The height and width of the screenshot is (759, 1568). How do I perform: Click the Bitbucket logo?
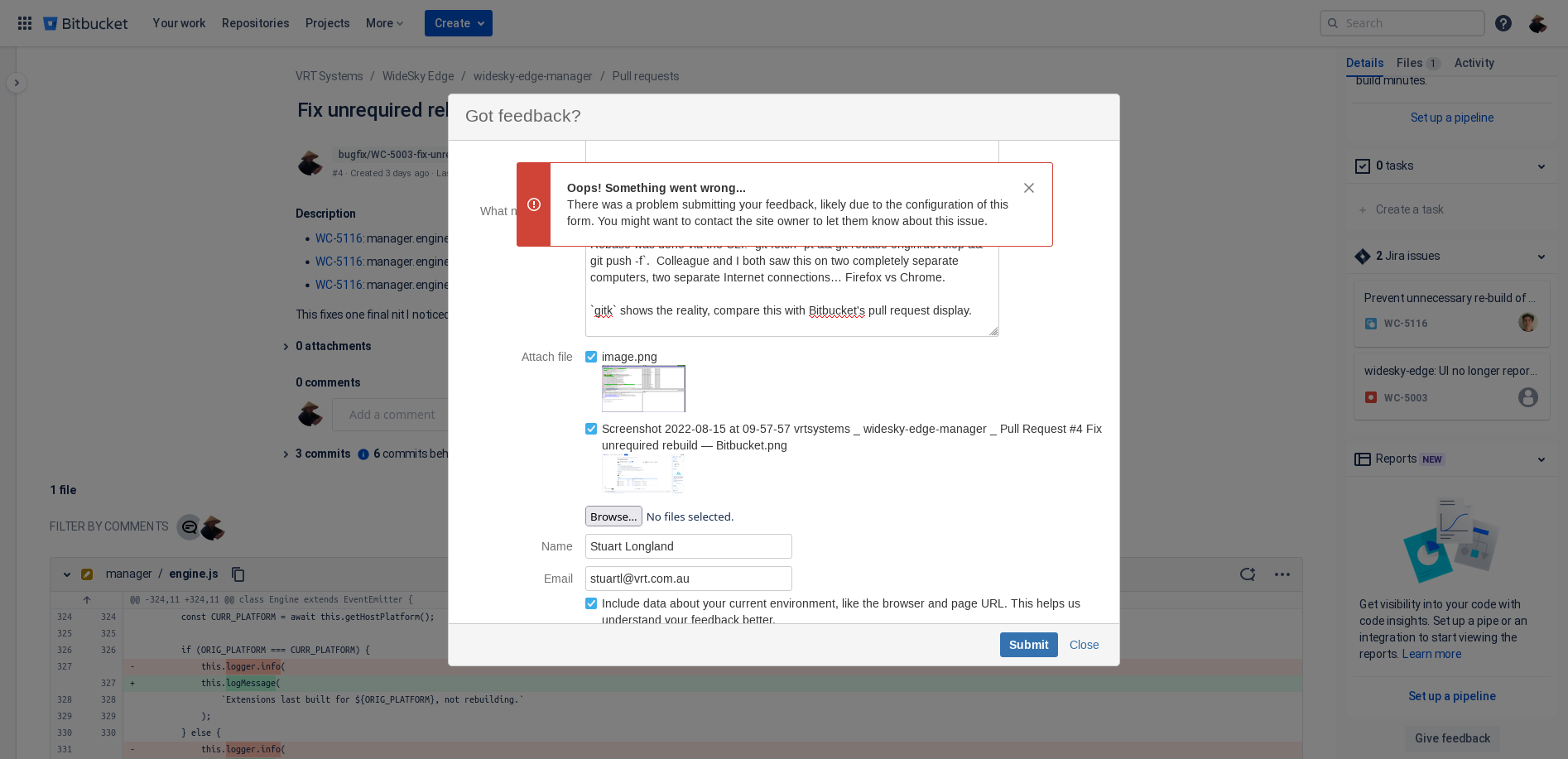point(86,23)
